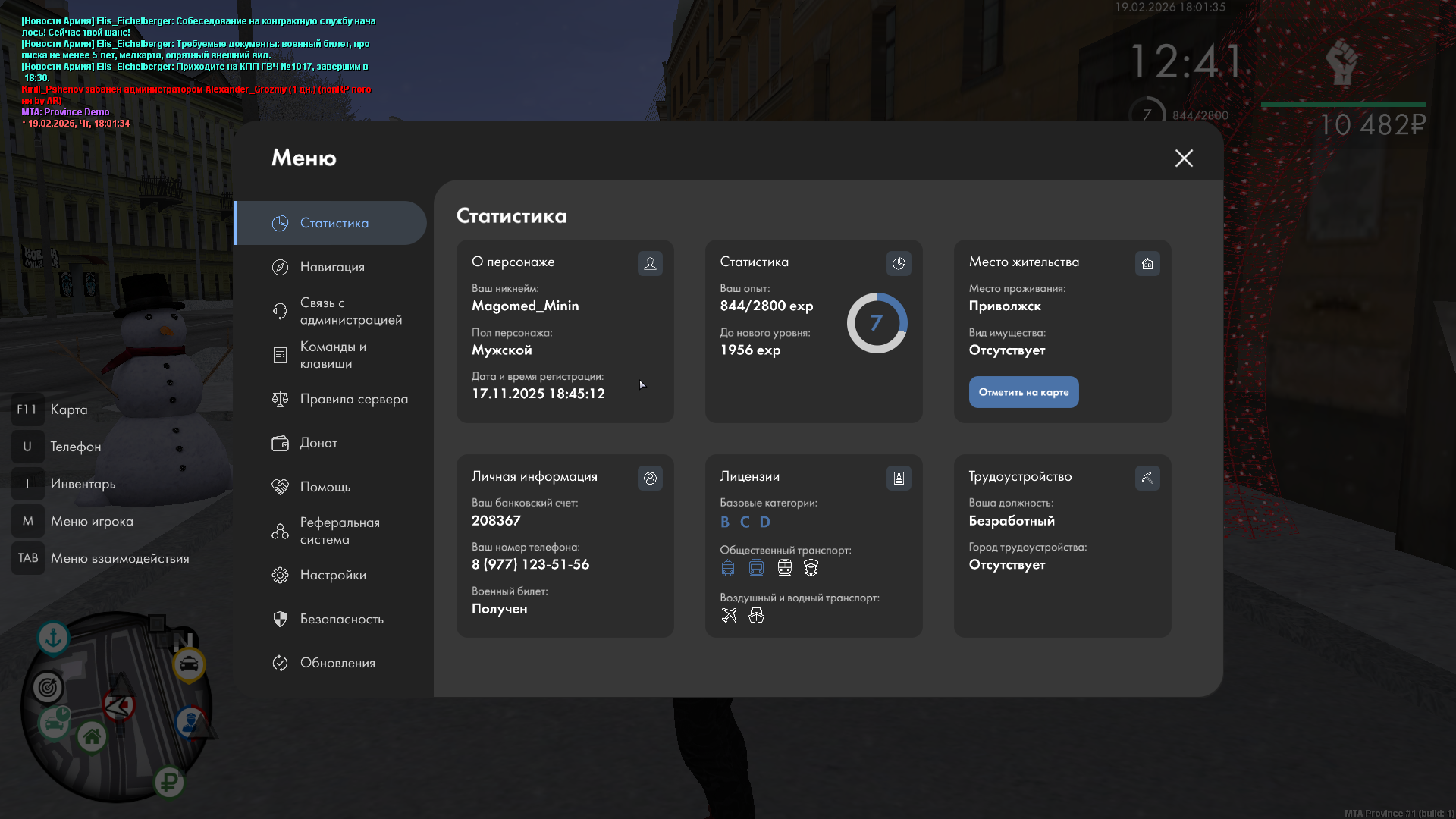Click the ruble marker on the minimap
This screenshot has height=819, width=1456.
point(169,781)
